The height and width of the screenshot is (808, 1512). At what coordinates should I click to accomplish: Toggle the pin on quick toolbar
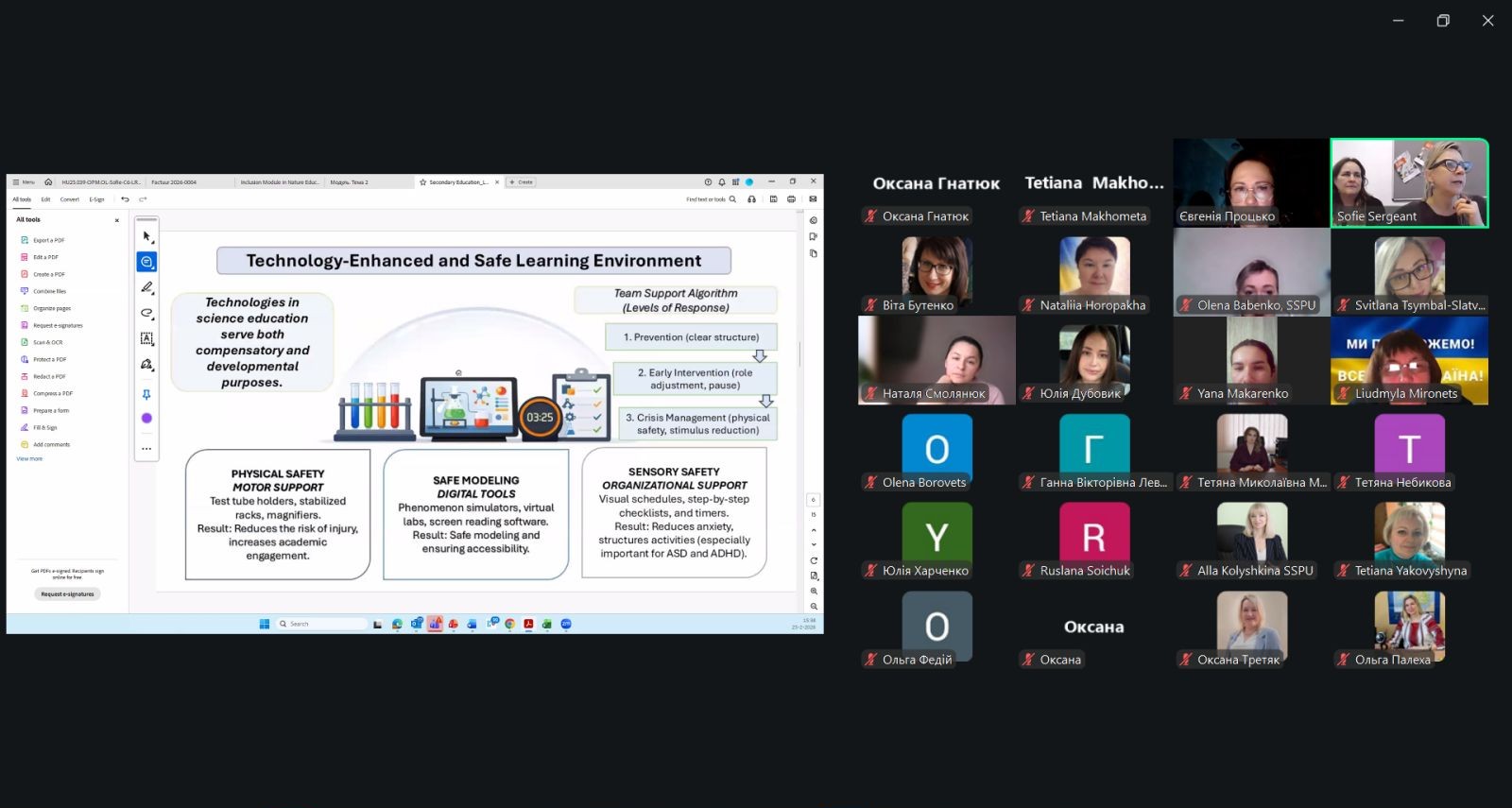pyautogui.click(x=146, y=395)
